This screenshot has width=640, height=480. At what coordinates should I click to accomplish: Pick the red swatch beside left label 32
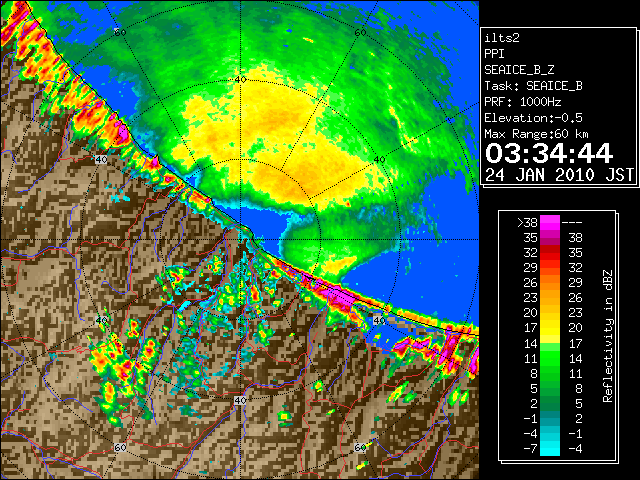click(x=550, y=253)
